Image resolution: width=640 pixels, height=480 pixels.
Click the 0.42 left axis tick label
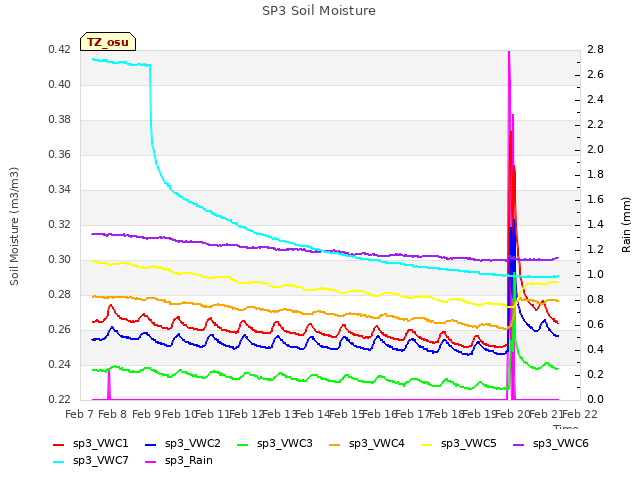point(59,50)
